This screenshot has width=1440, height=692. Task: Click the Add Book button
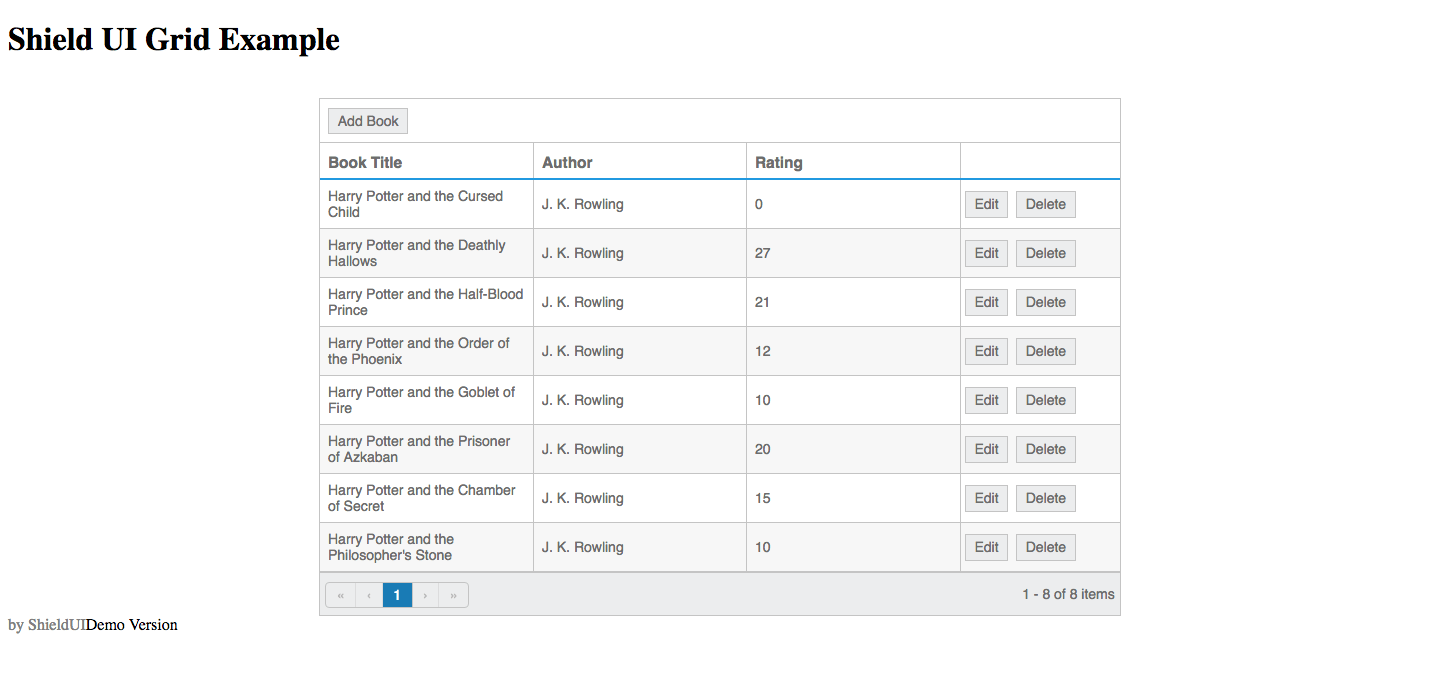[x=367, y=120]
